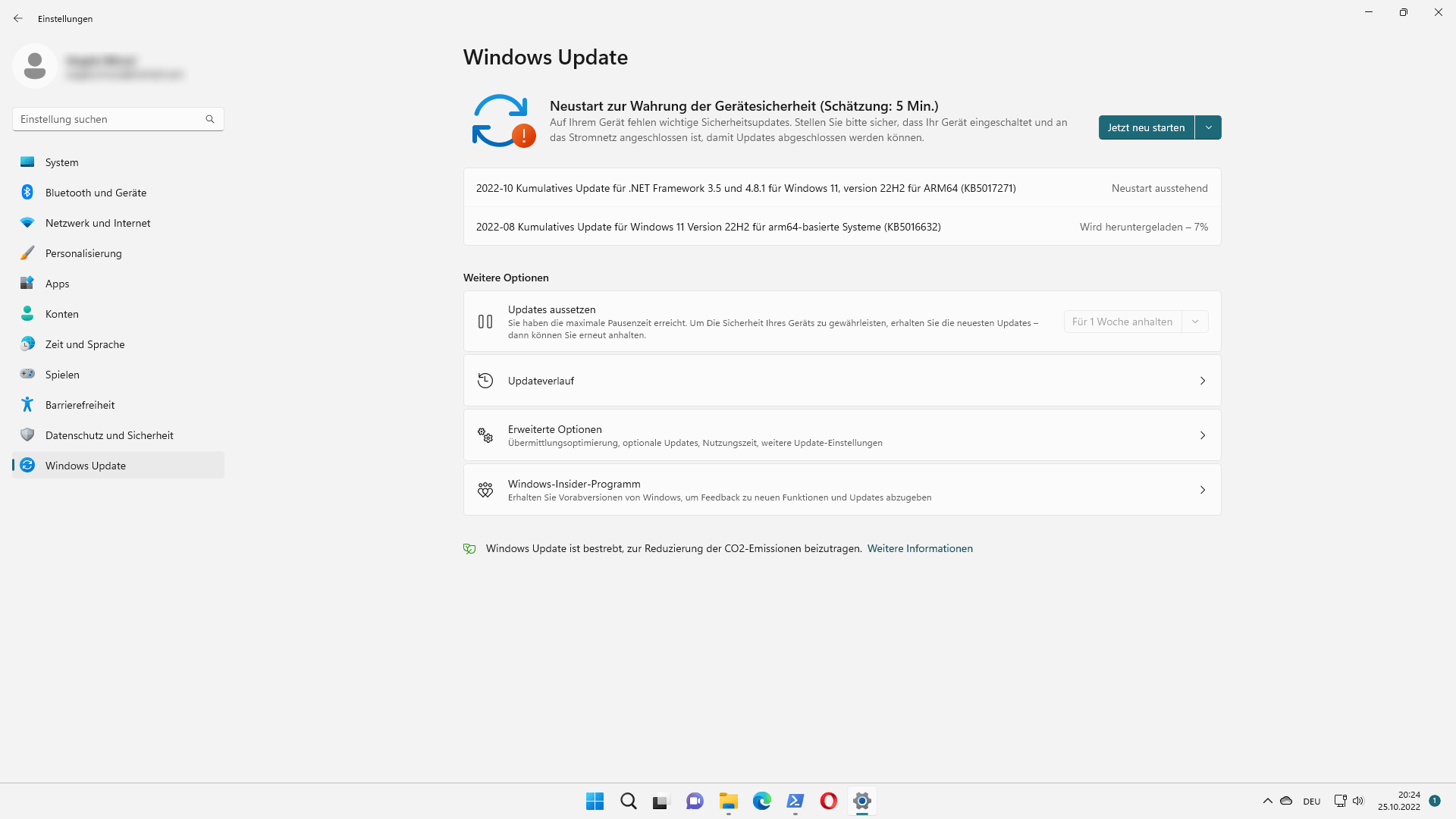Click the Konten person icon
1456x819 pixels.
coord(27,313)
